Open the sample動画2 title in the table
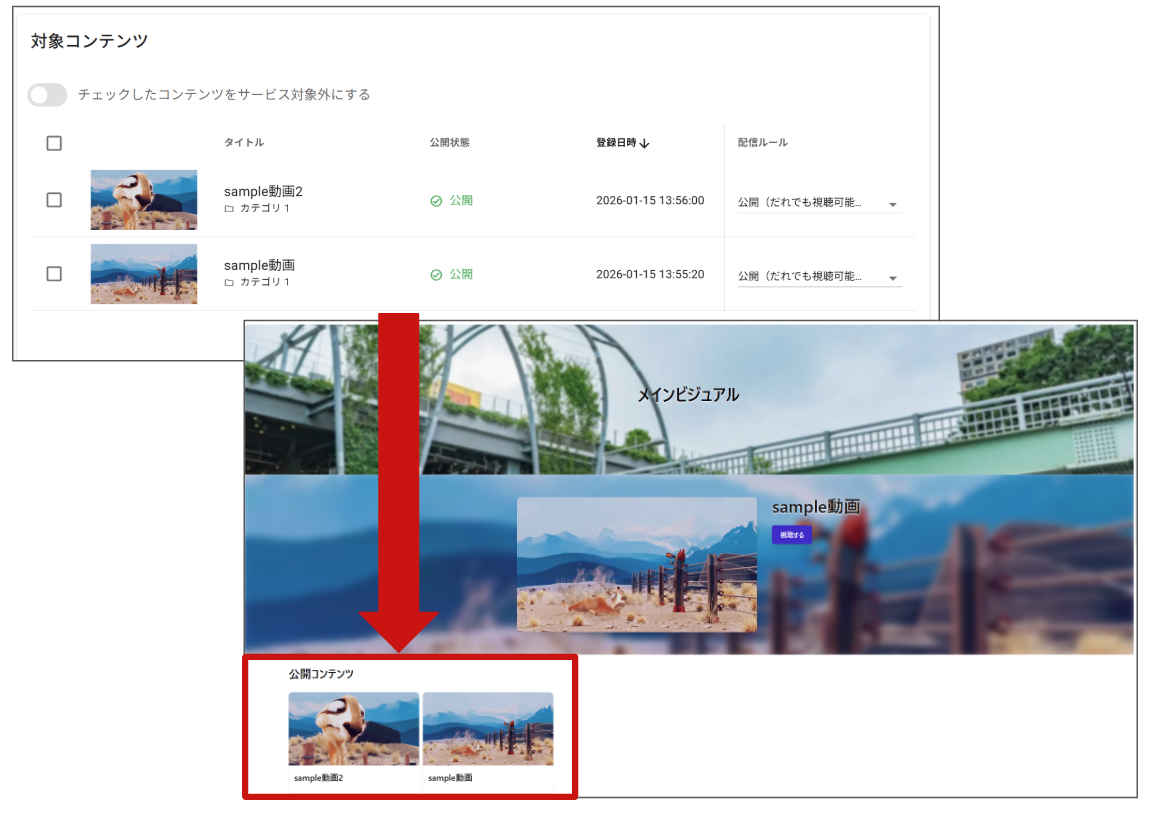The width and height of the screenshot is (1152, 821). (262, 191)
